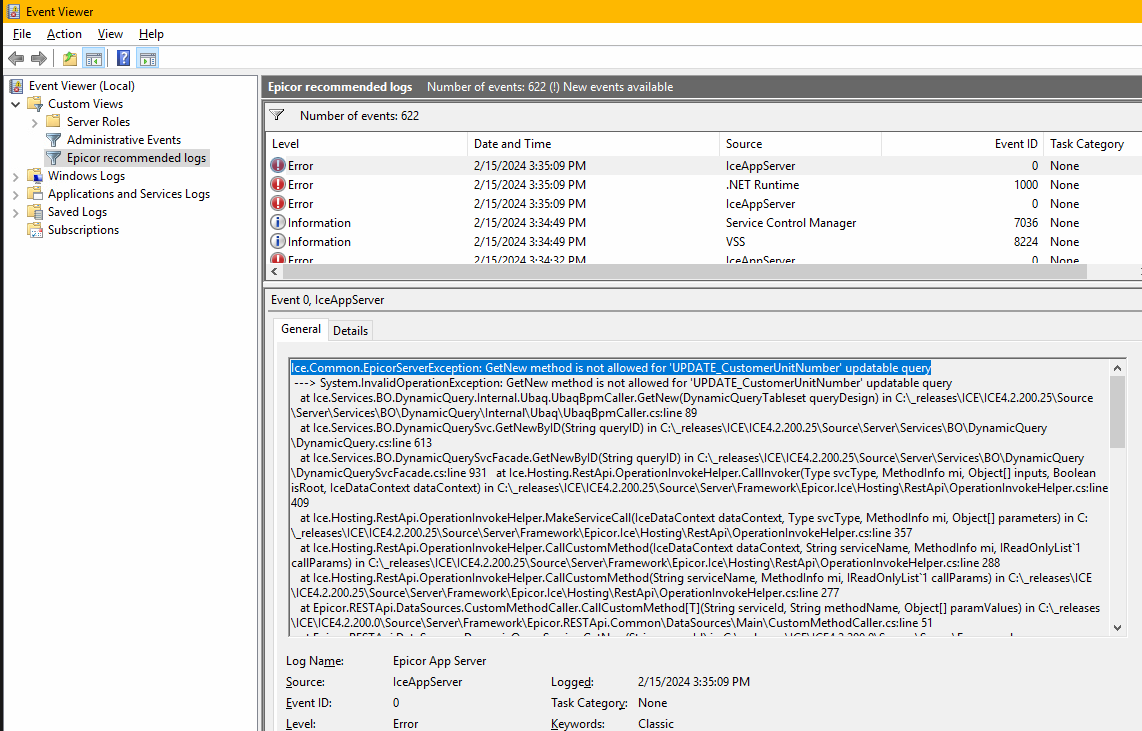
Task: Collapse the Custom Views tree node
Action: pos(15,104)
